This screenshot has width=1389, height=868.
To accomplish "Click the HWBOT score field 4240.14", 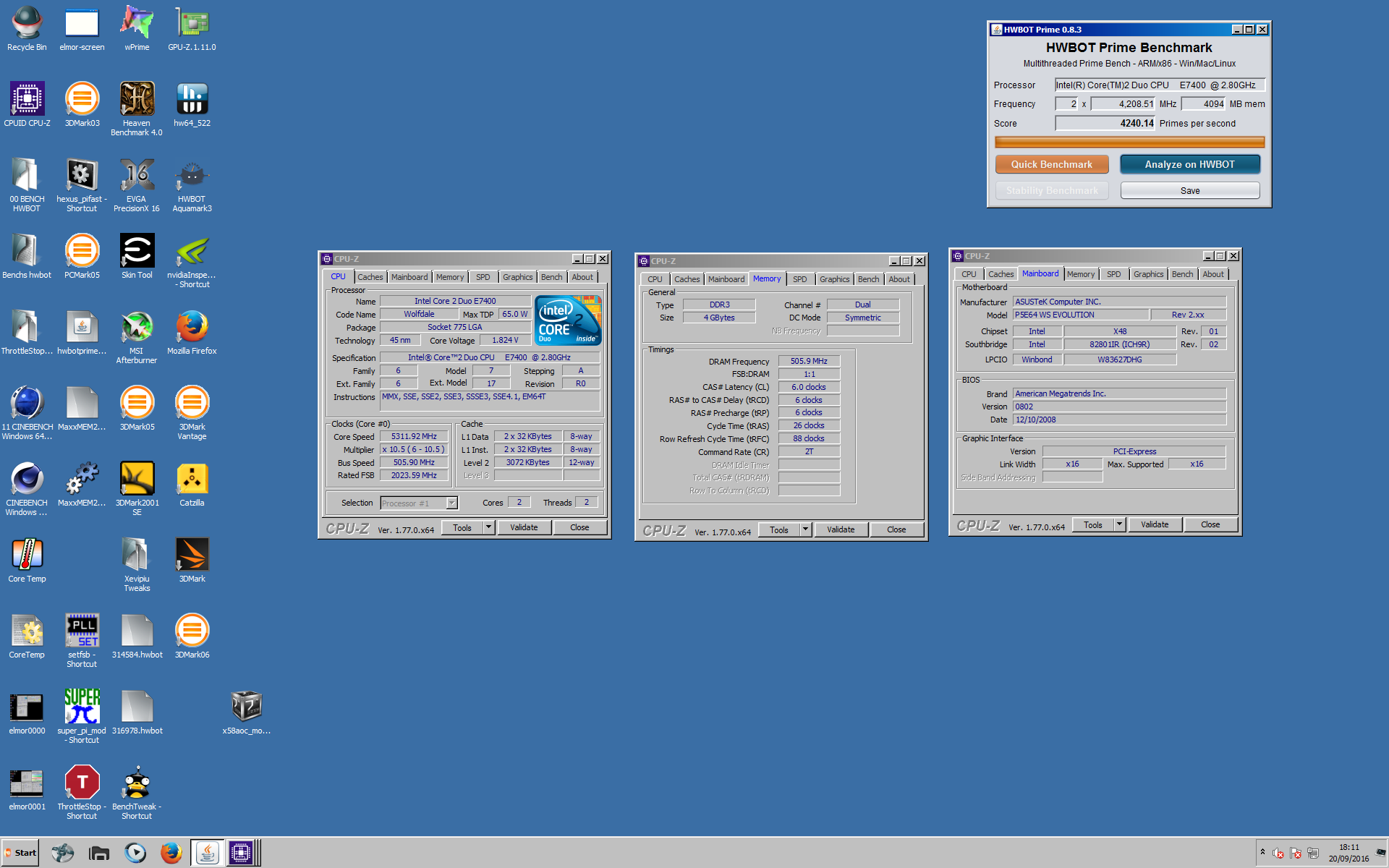I will coord(1105,124).
